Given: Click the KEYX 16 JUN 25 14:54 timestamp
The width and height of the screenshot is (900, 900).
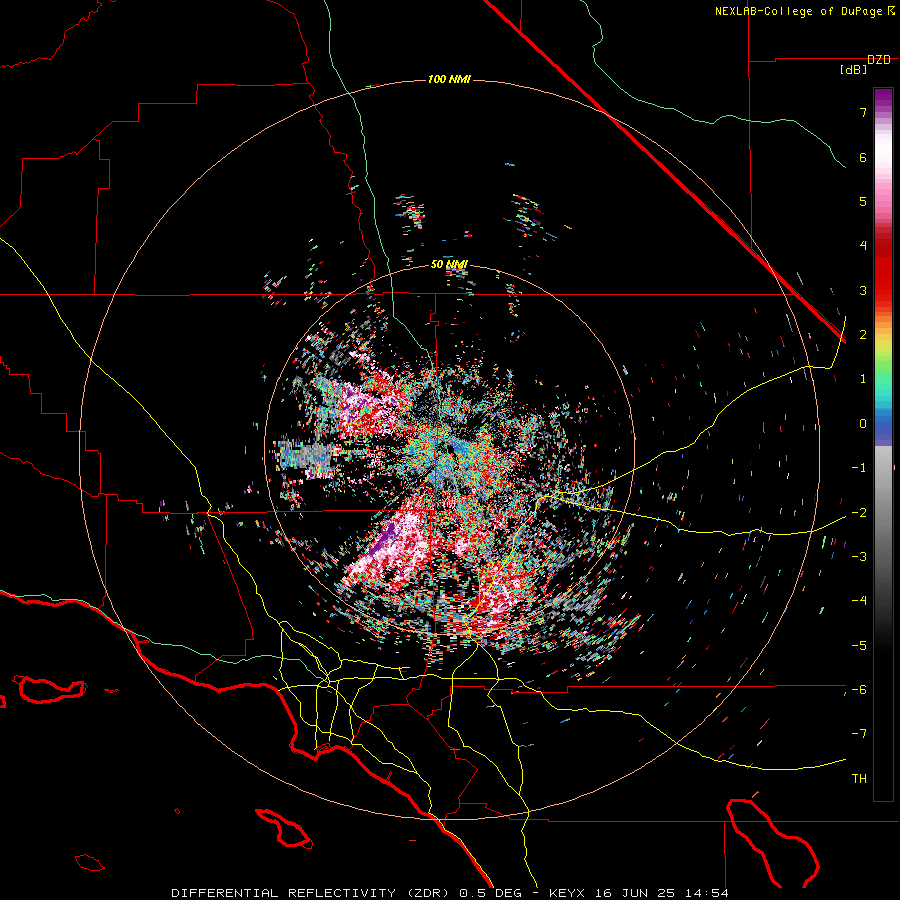Looking at the screenshot, I should point(639,893).
